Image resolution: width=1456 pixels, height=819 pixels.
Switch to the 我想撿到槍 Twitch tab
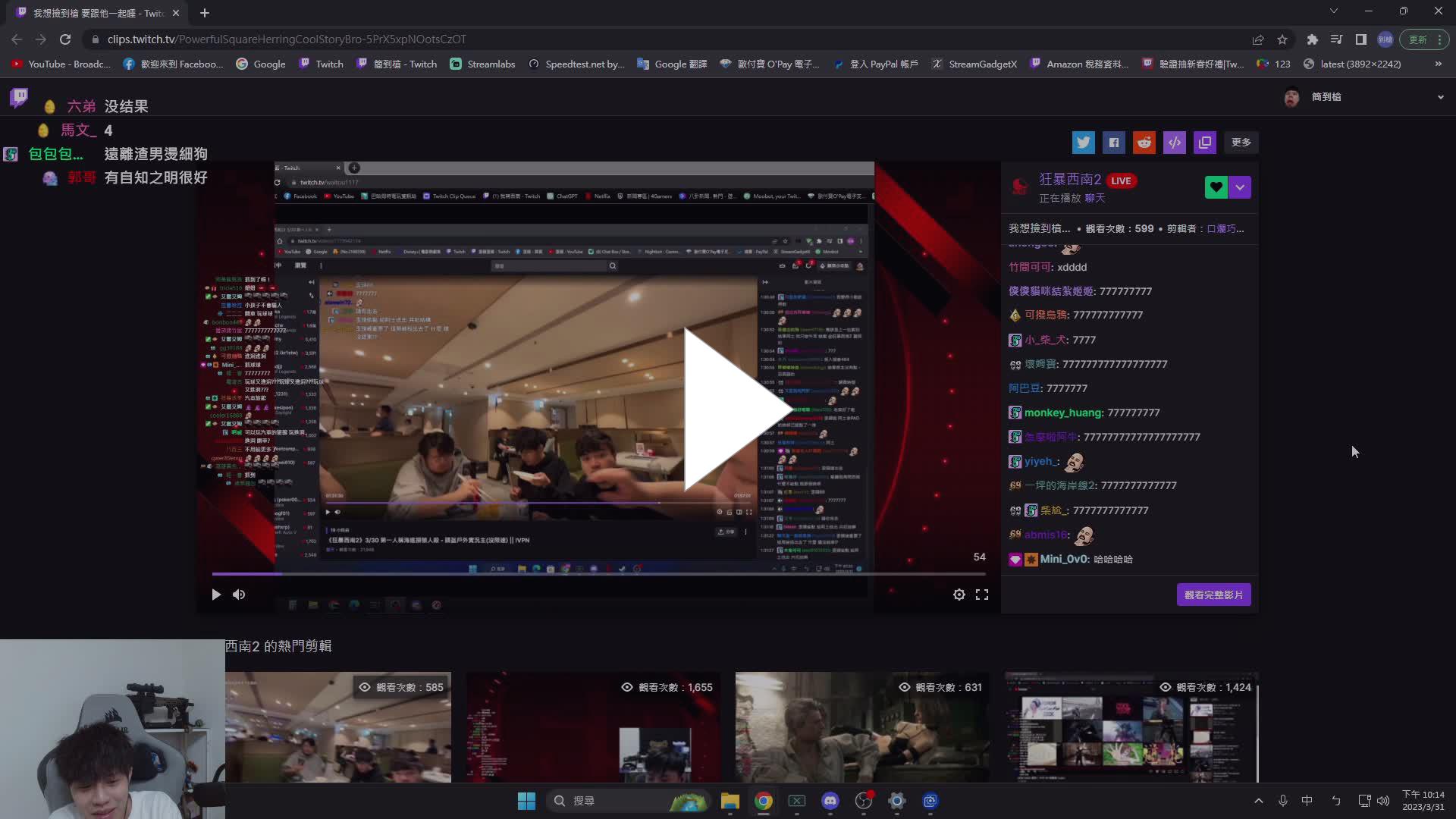91,13
